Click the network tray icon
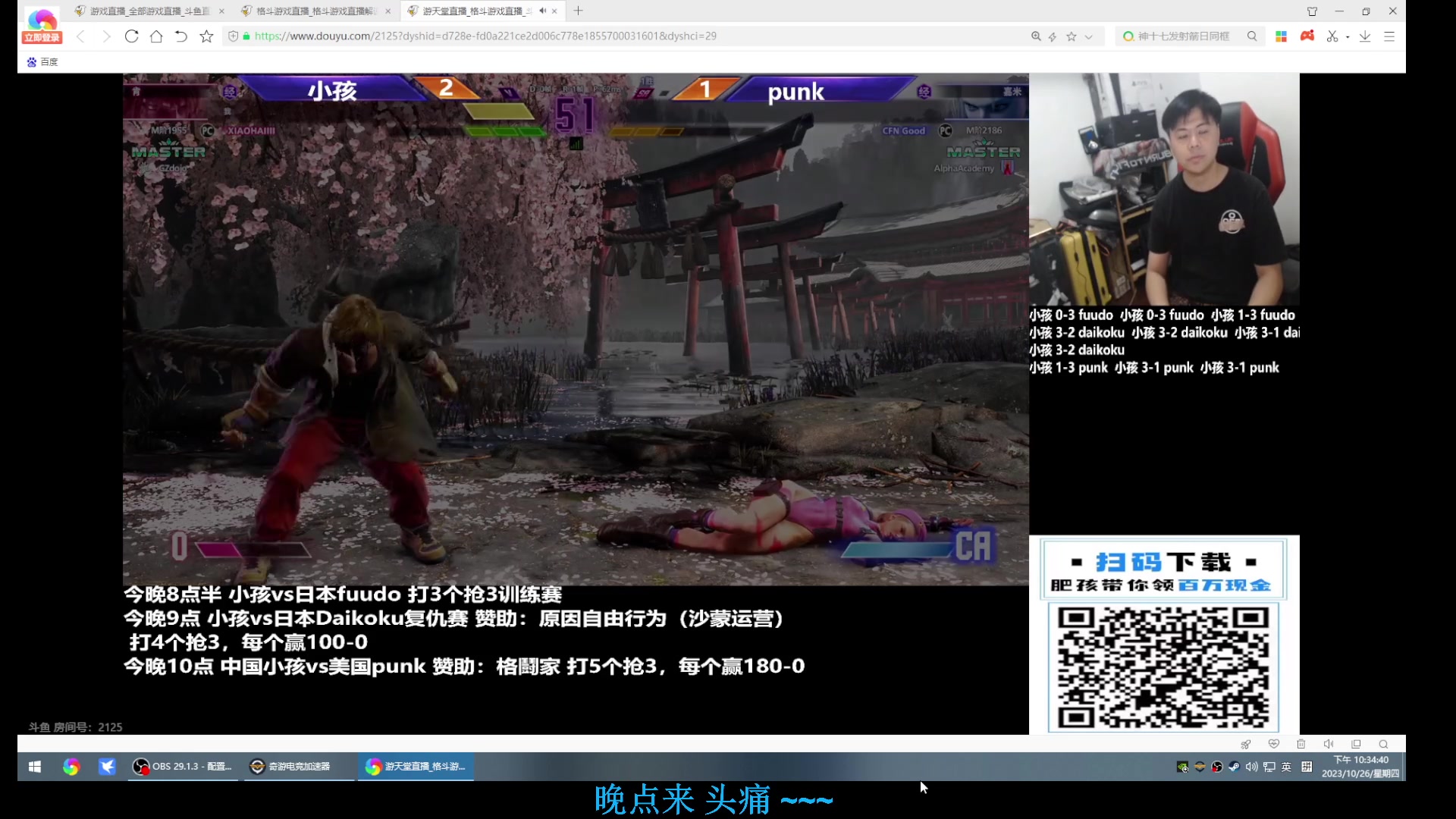Viewport: 1456px width, 819px height. click(1269, 767)
